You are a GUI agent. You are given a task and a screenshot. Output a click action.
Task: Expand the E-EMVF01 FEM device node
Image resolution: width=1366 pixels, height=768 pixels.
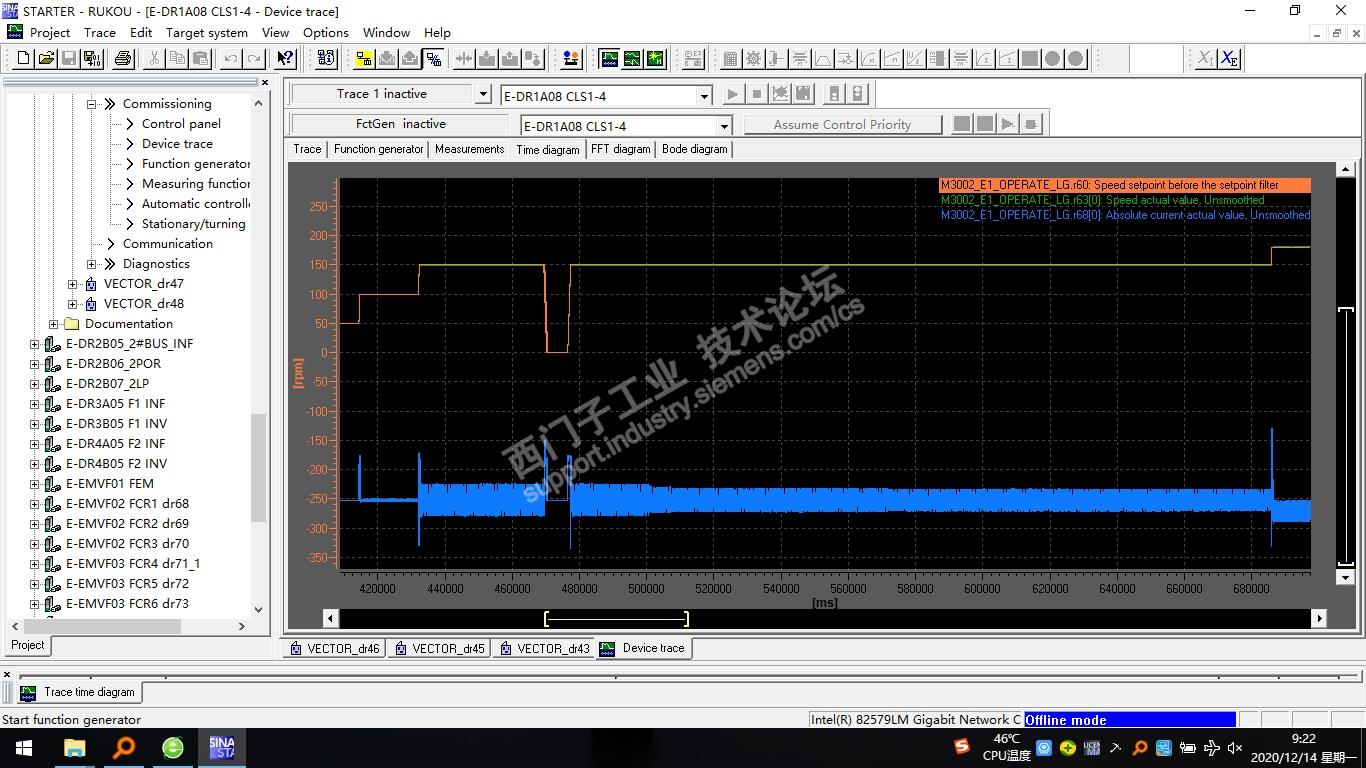(34, 484)
